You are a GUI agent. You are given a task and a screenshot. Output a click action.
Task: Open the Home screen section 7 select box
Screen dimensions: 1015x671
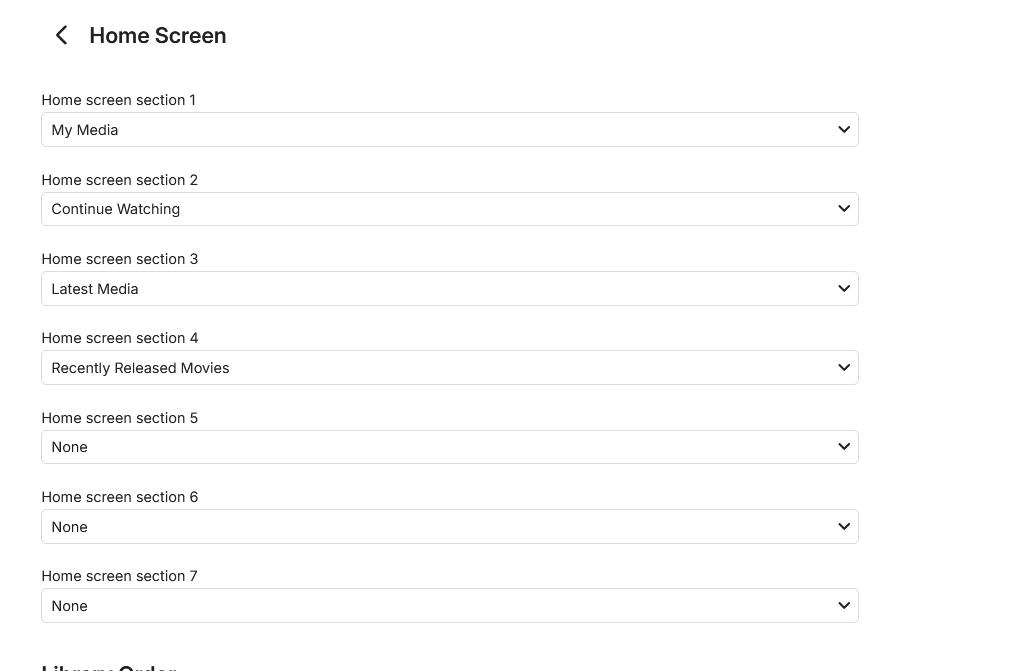click(449, 606)
